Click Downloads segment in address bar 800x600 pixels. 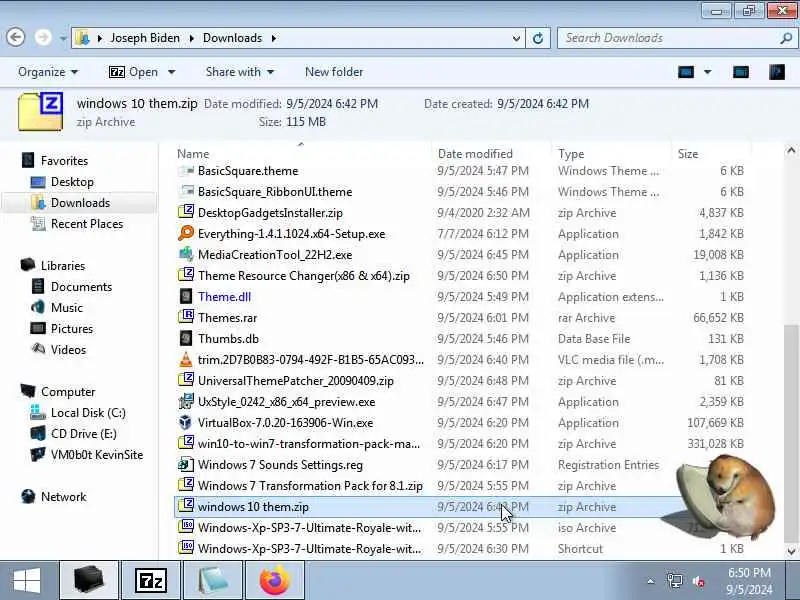click(x=232, y=38)
